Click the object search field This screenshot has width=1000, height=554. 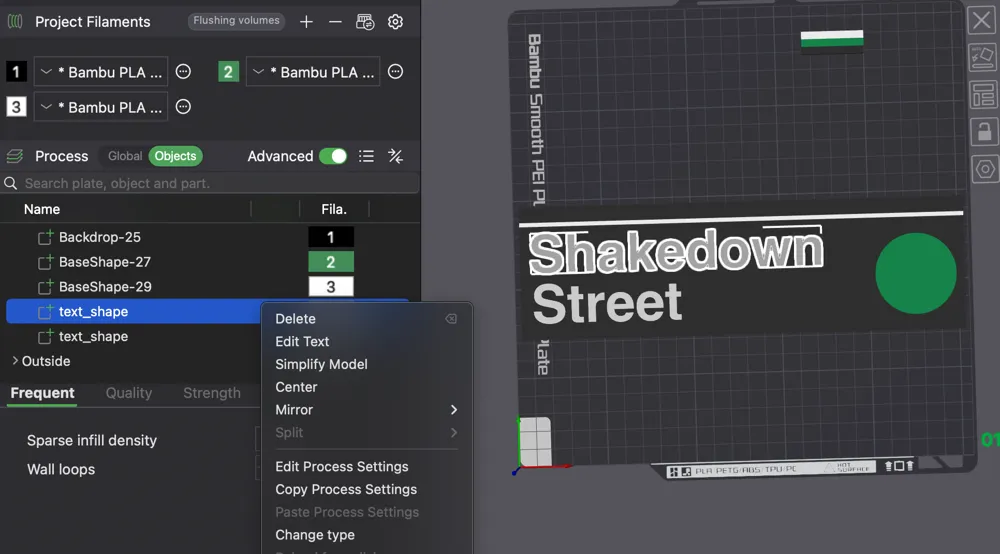pyautogui.click(x=210, y=184)
